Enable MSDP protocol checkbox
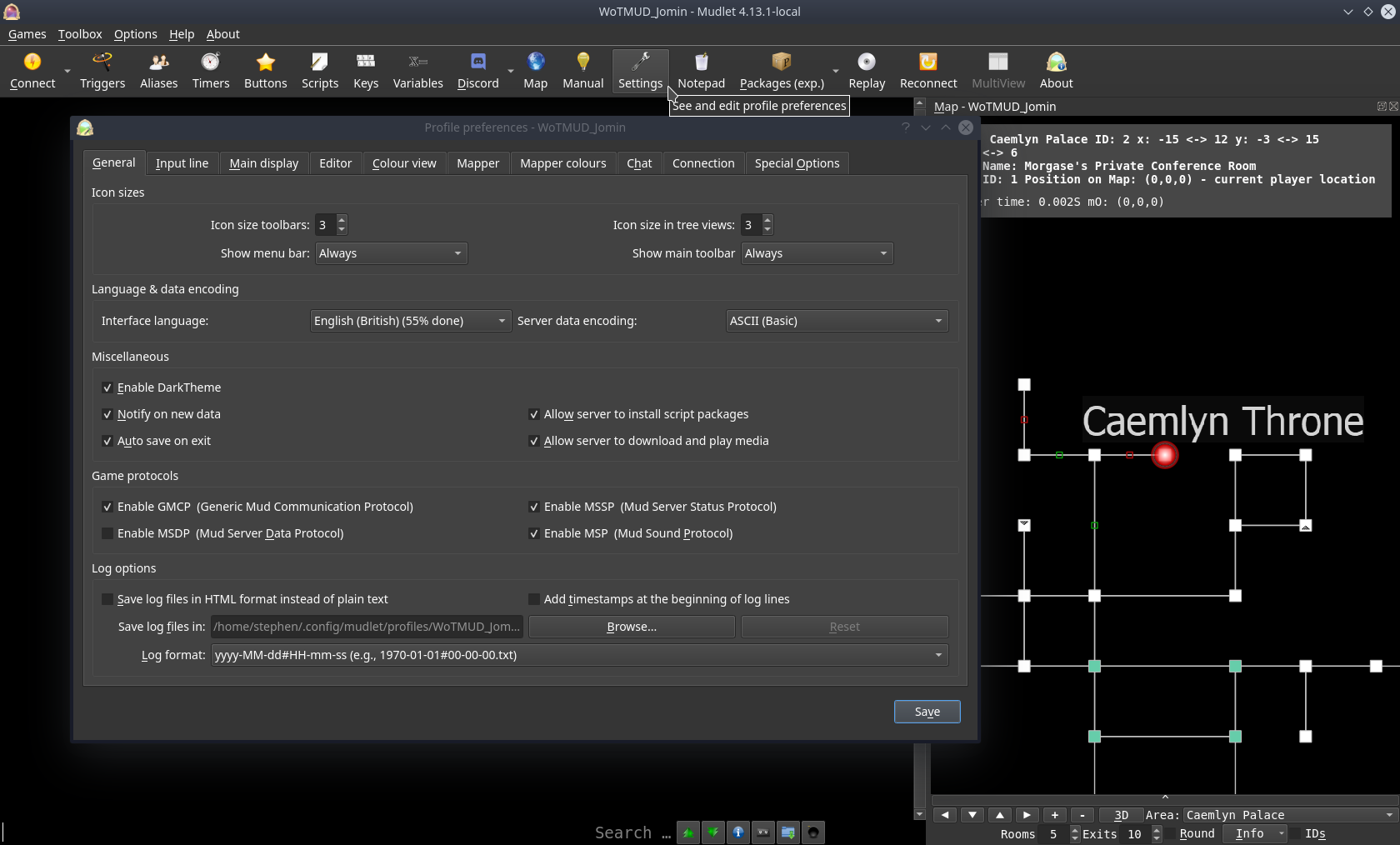The image size is (1400, 845). tap(107, 533)
